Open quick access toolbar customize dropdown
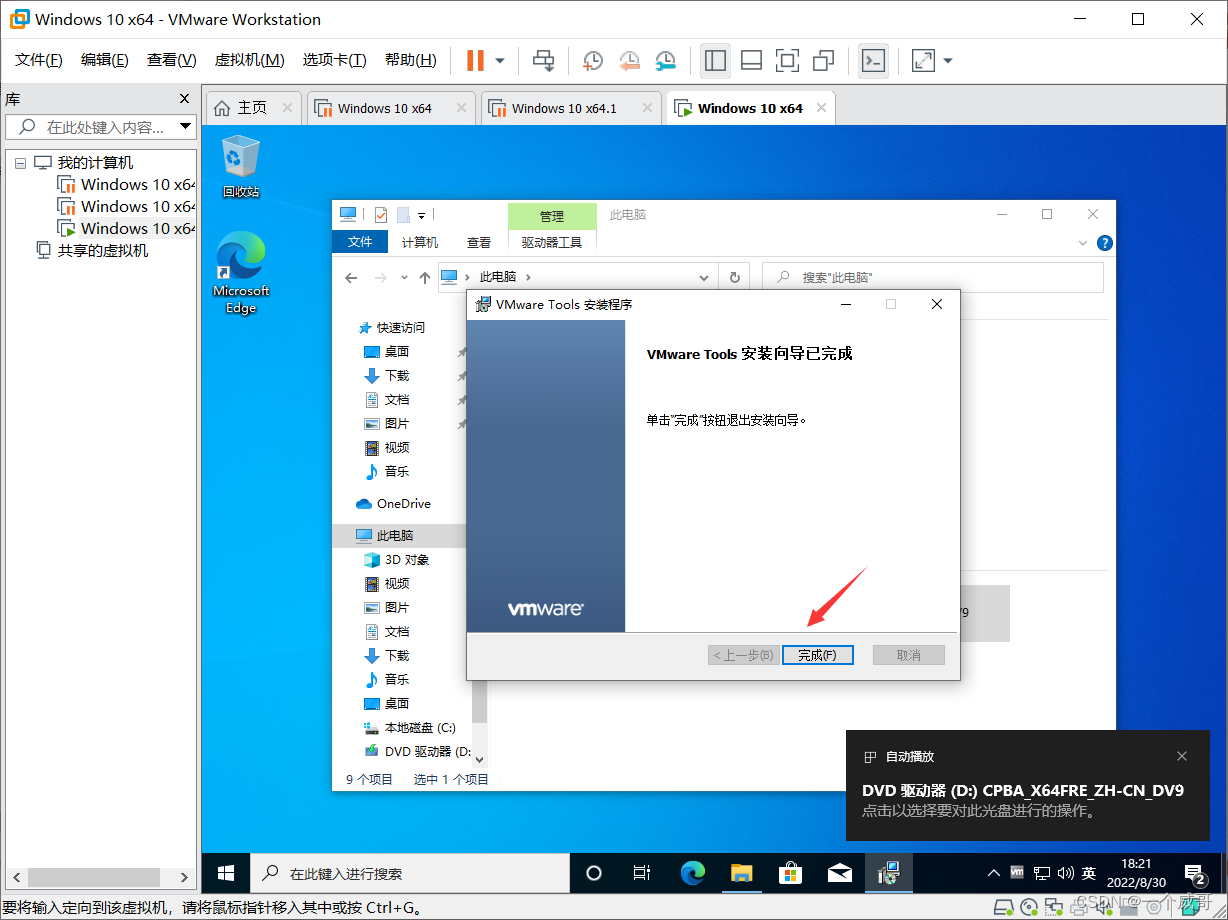The width and height of the screenshot is (1228, 920). tap(422, 215)
